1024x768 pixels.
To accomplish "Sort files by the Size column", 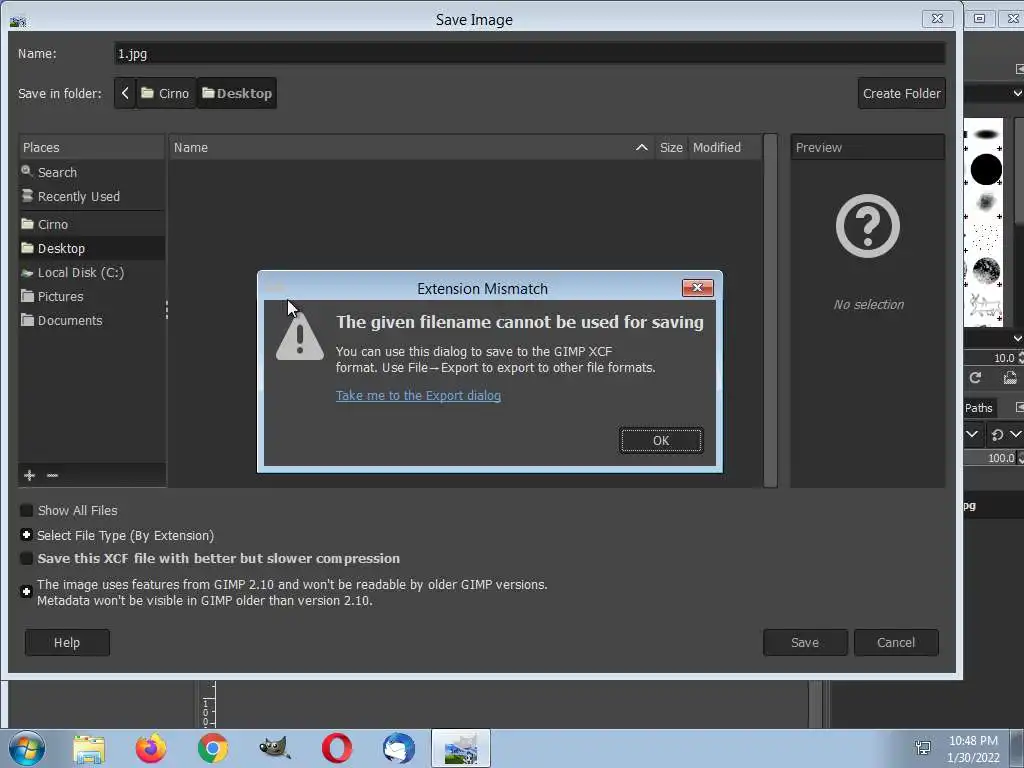I will click(x=671, y=148).
